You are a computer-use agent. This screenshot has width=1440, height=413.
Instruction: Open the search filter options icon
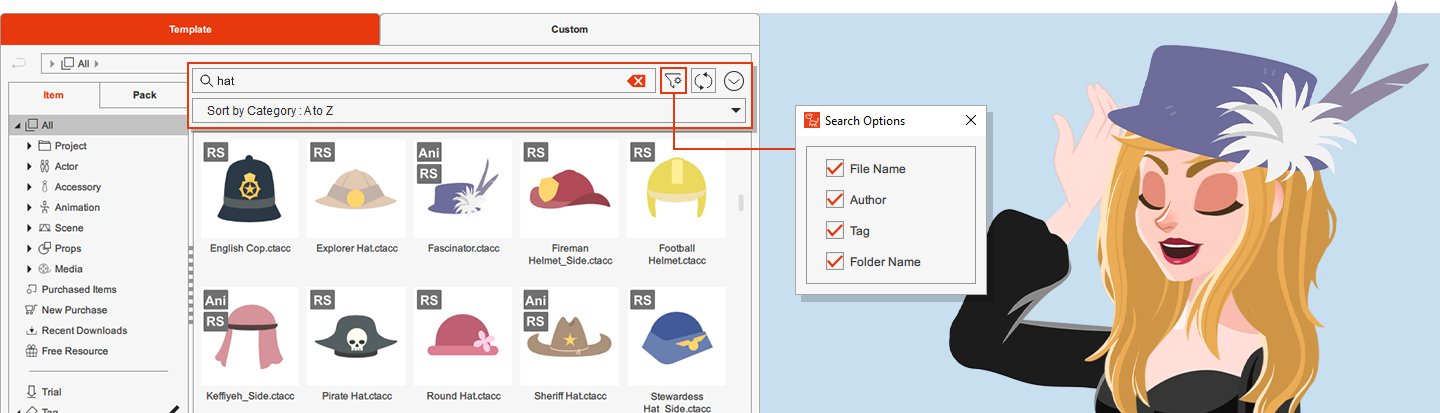coord(673,81)
